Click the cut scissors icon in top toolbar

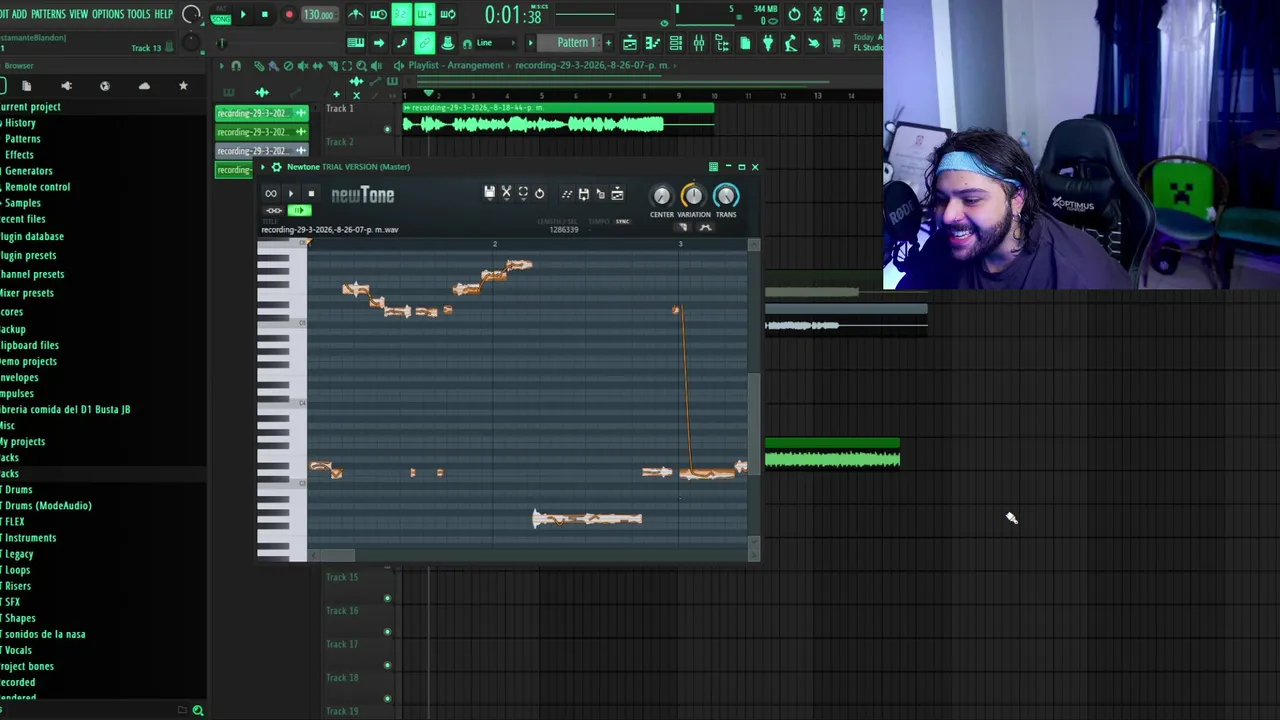coord(817,14)
